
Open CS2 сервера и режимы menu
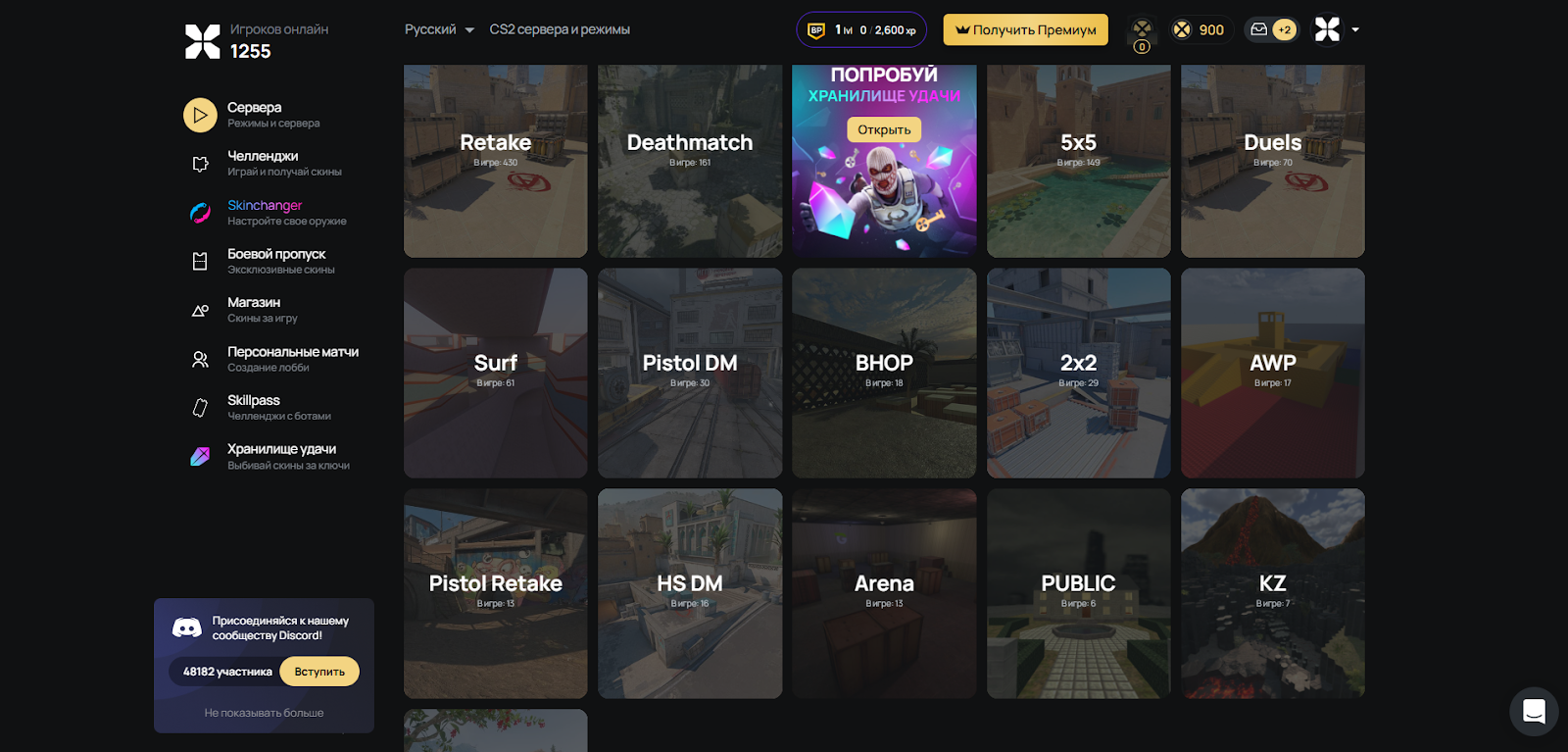pos(560,29)
